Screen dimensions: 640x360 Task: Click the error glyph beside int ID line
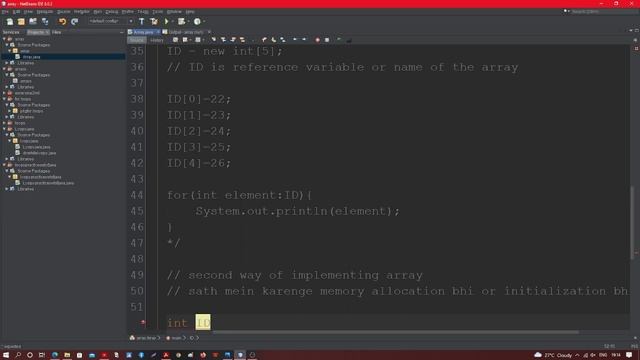click(143, 322)
